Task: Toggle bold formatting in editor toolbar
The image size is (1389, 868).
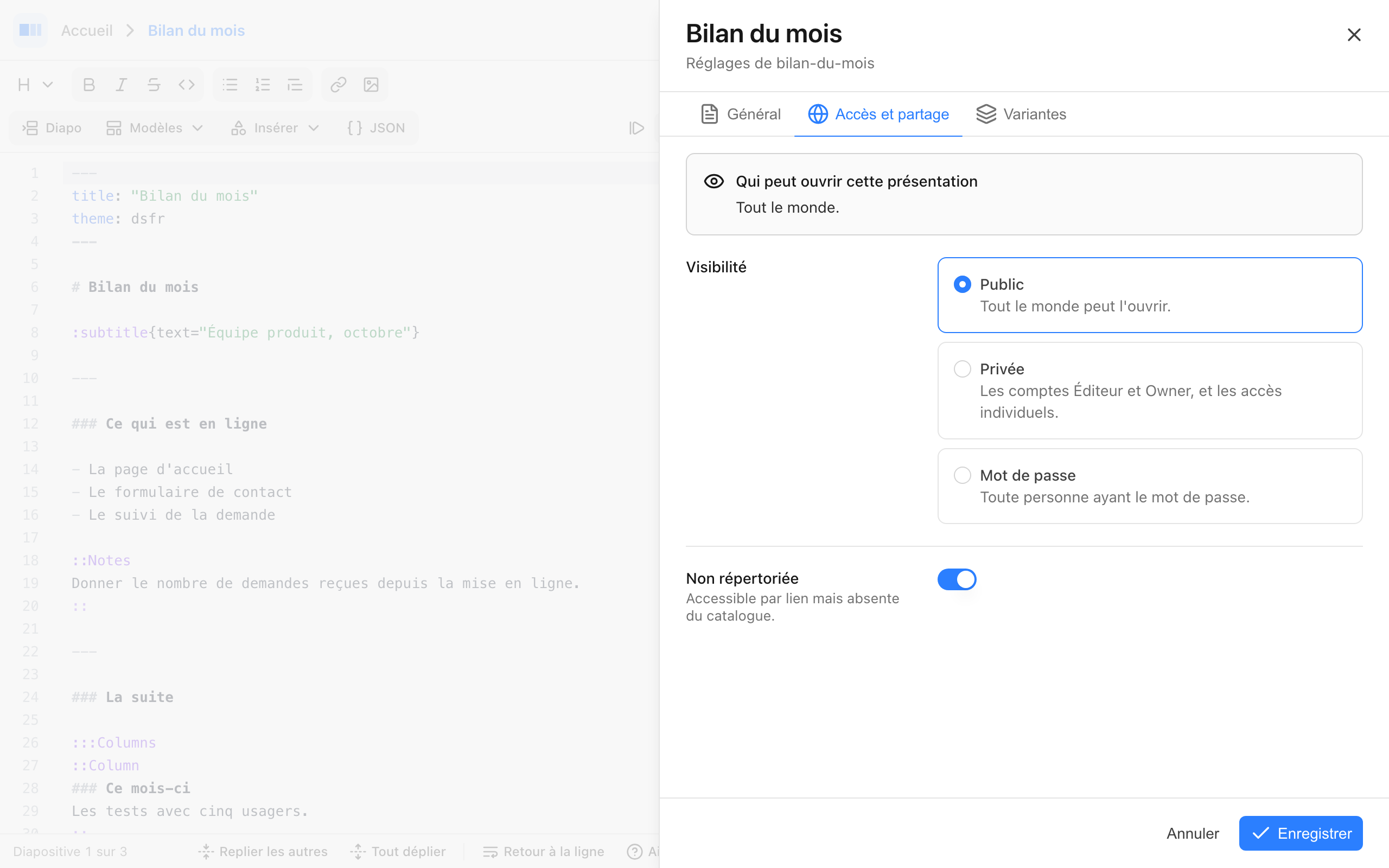Action: tap(89, 85)
